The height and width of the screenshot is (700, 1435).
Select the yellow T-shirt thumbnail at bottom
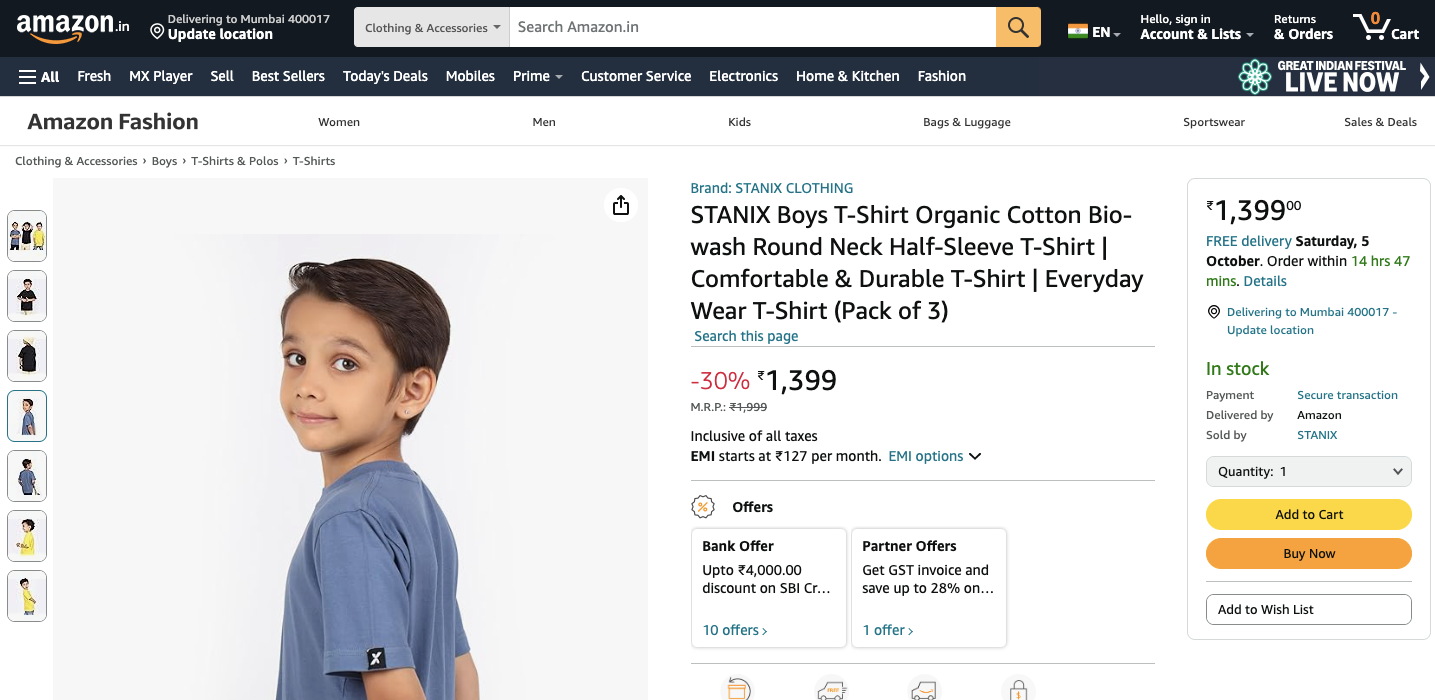[27, 596]
